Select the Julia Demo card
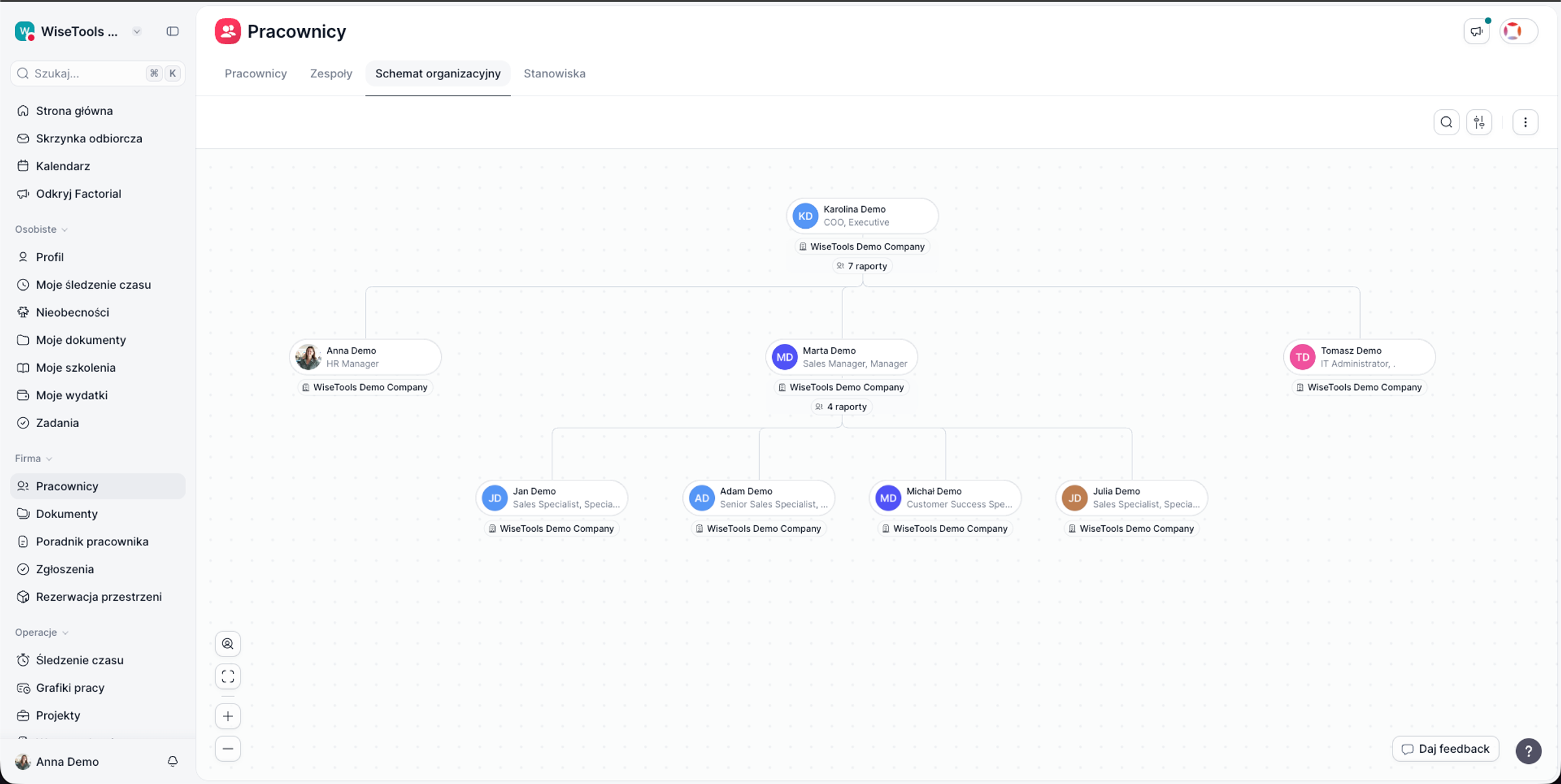 tap(1132, 498)
